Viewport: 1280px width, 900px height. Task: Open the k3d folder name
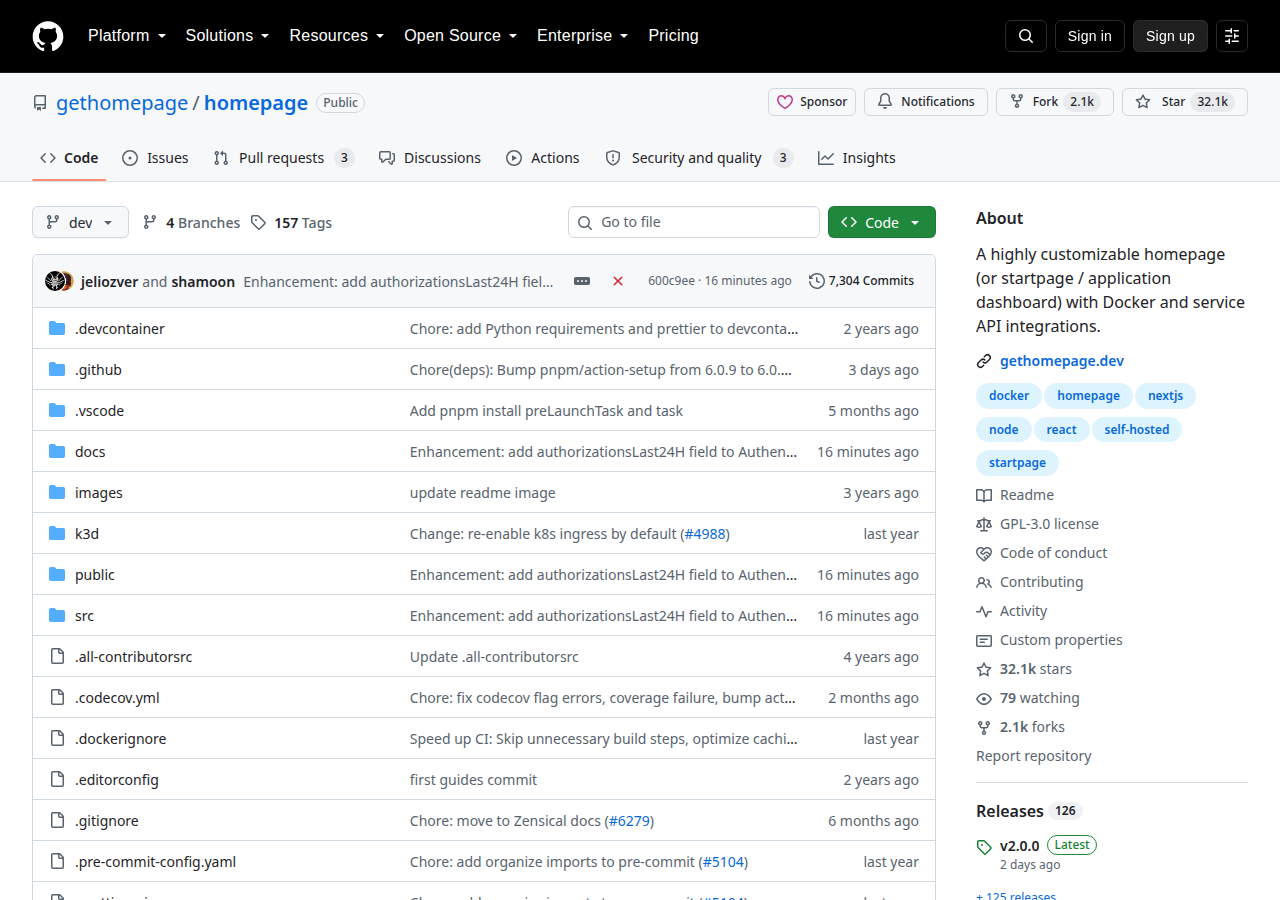click(x=87, y=534)
